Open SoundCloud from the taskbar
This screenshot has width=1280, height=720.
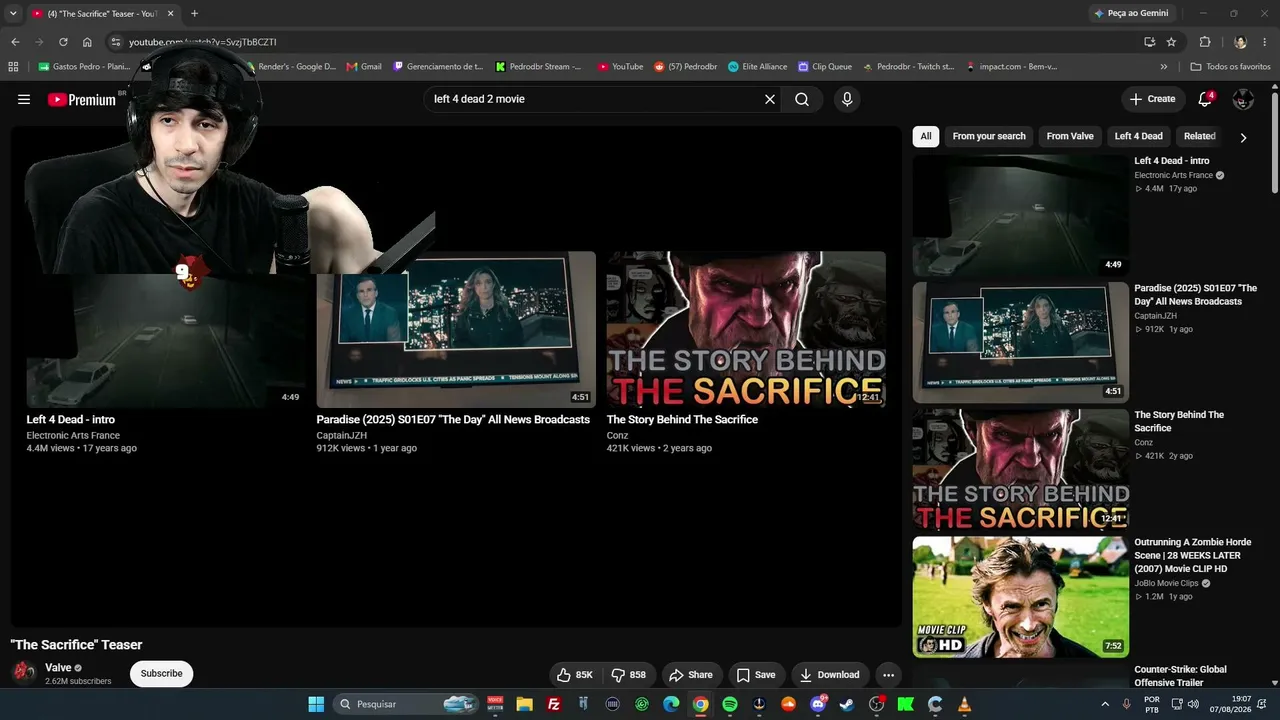pos(788,704)
